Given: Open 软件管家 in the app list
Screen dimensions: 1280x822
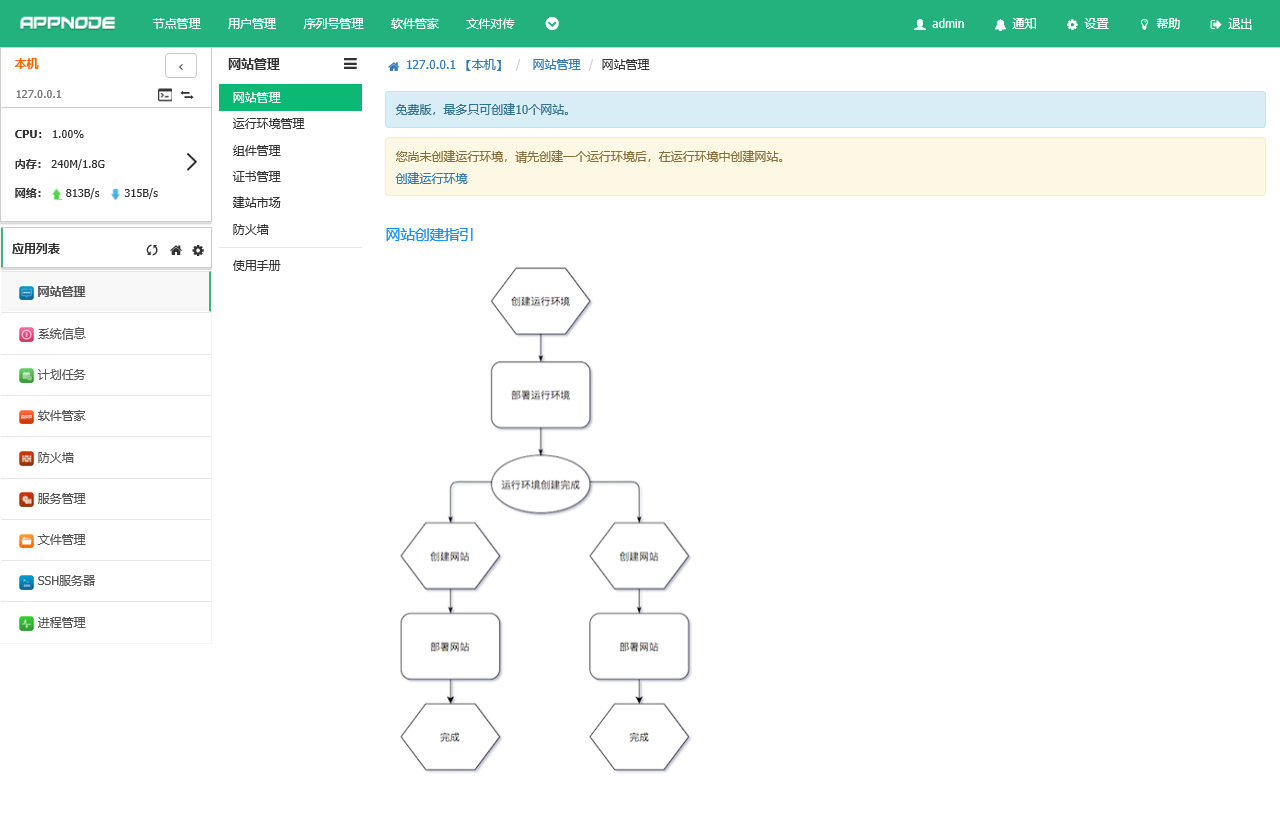Looking at the screenshot, I should 106,416.
